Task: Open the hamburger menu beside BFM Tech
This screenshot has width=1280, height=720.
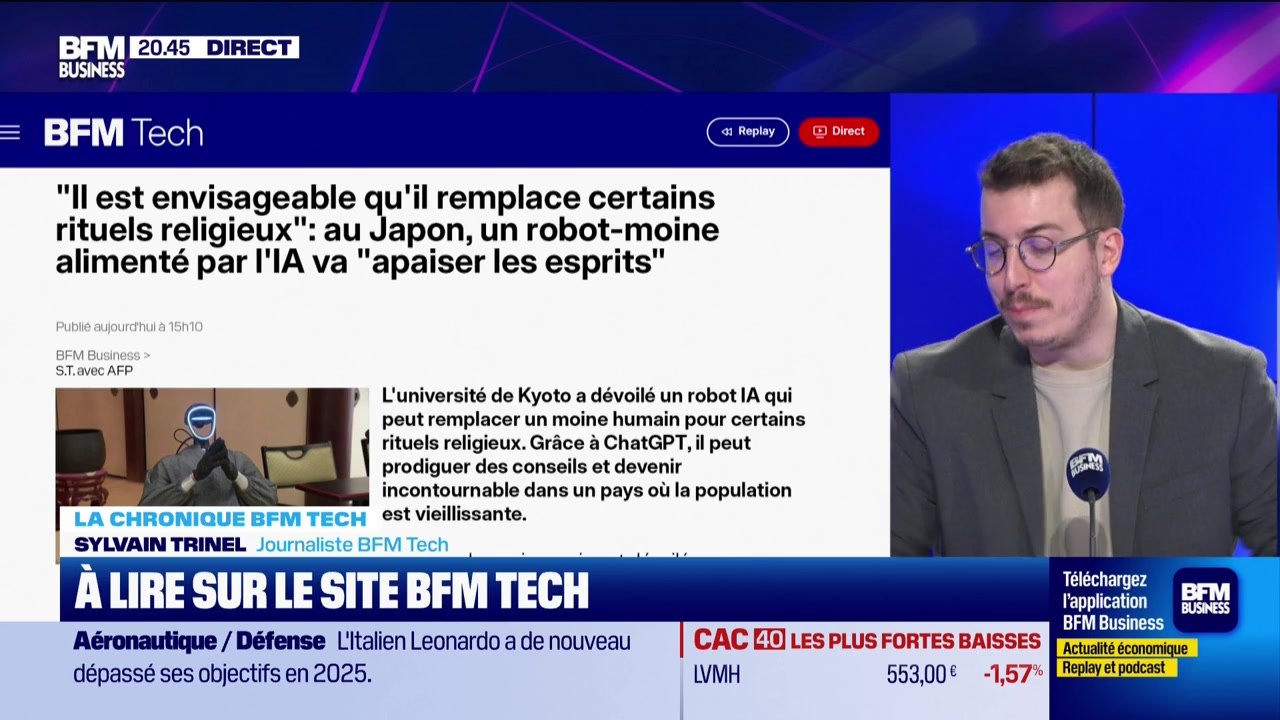Action: tap(10, 132)
